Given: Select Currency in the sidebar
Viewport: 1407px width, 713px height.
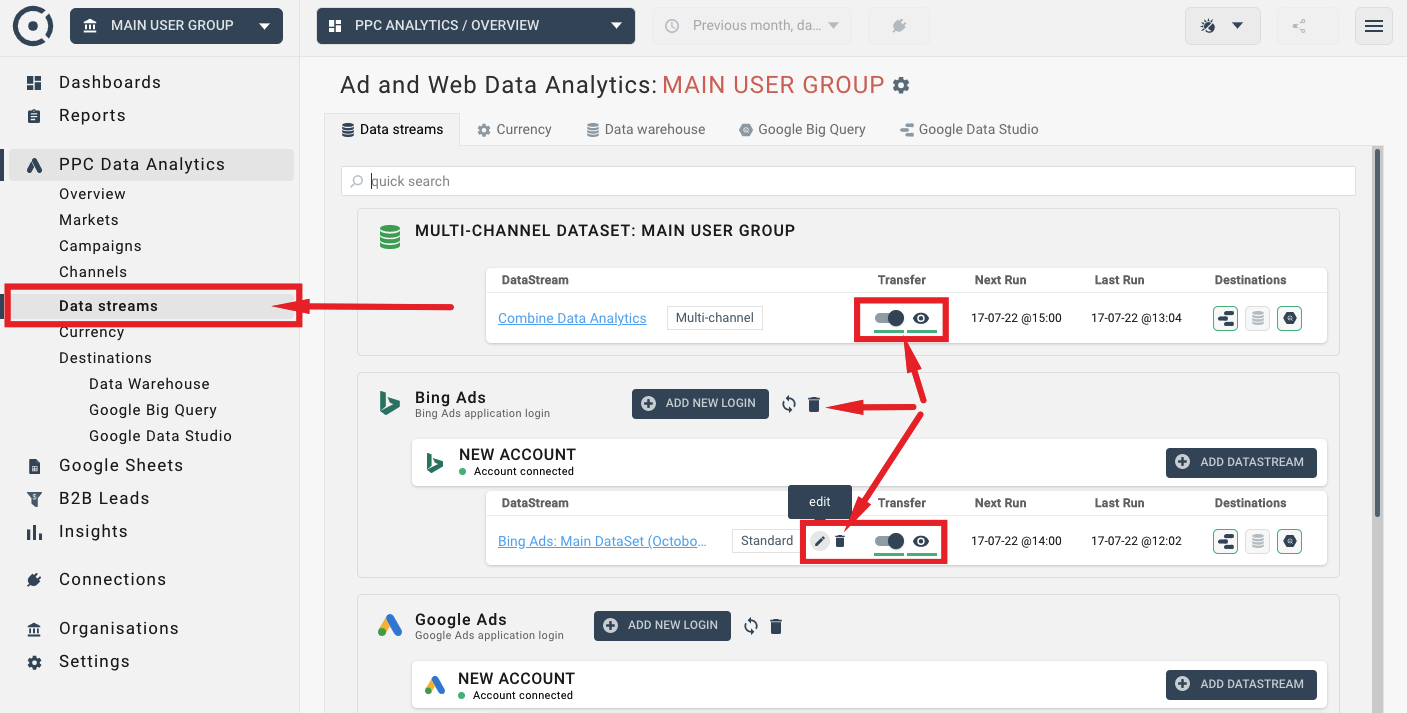Looking at the screenshot, I should [x=91, y=332].
